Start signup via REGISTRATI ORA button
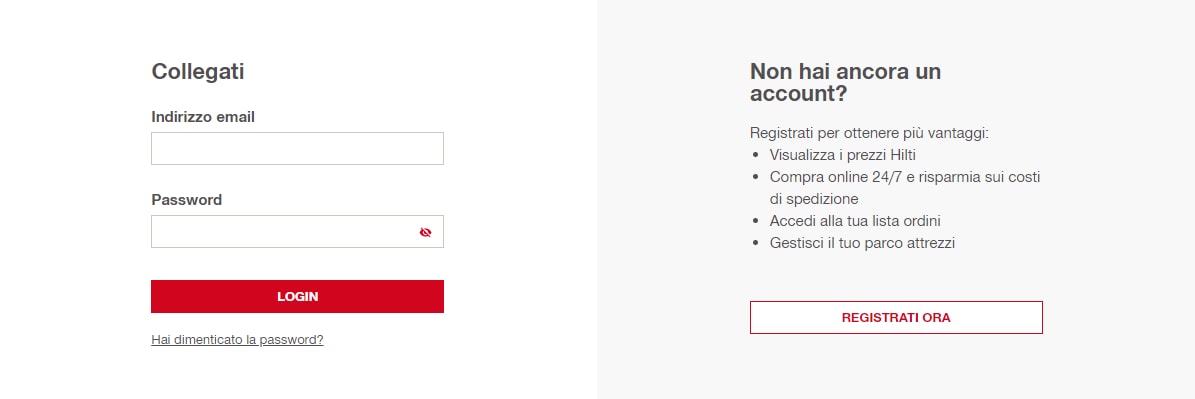 click(896, 318)
